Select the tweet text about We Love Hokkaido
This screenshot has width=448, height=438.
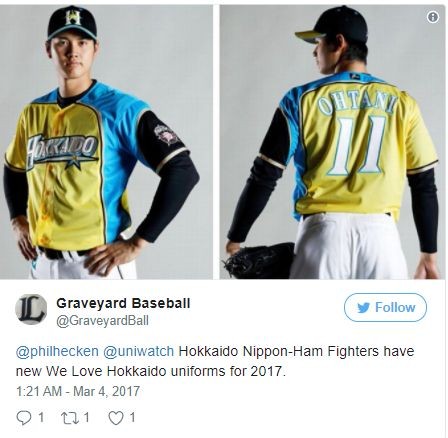tap(215, 361)
